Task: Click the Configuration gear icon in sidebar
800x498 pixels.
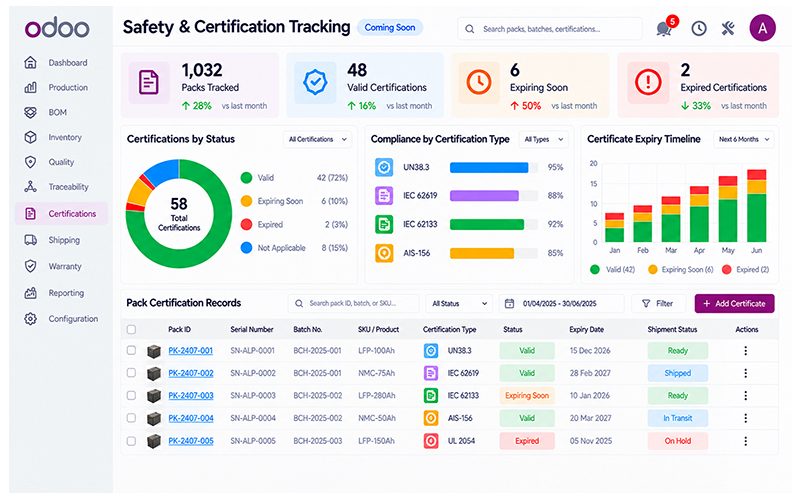Action: coord(31,319)
